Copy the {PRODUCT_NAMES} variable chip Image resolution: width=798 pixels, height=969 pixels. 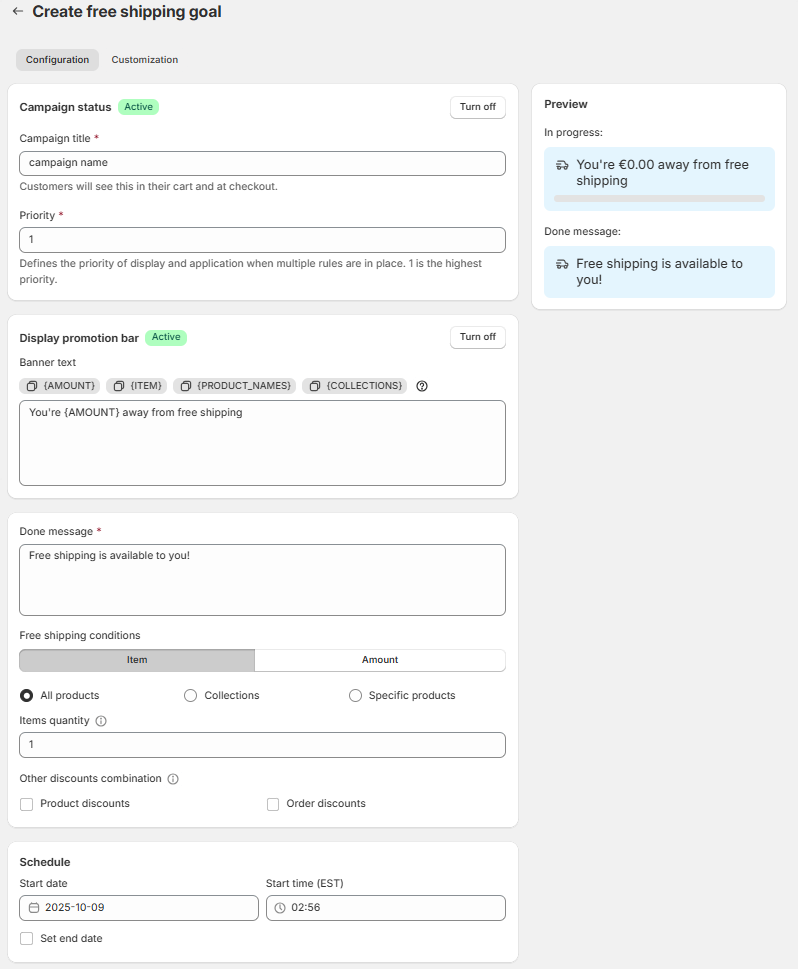234,386
